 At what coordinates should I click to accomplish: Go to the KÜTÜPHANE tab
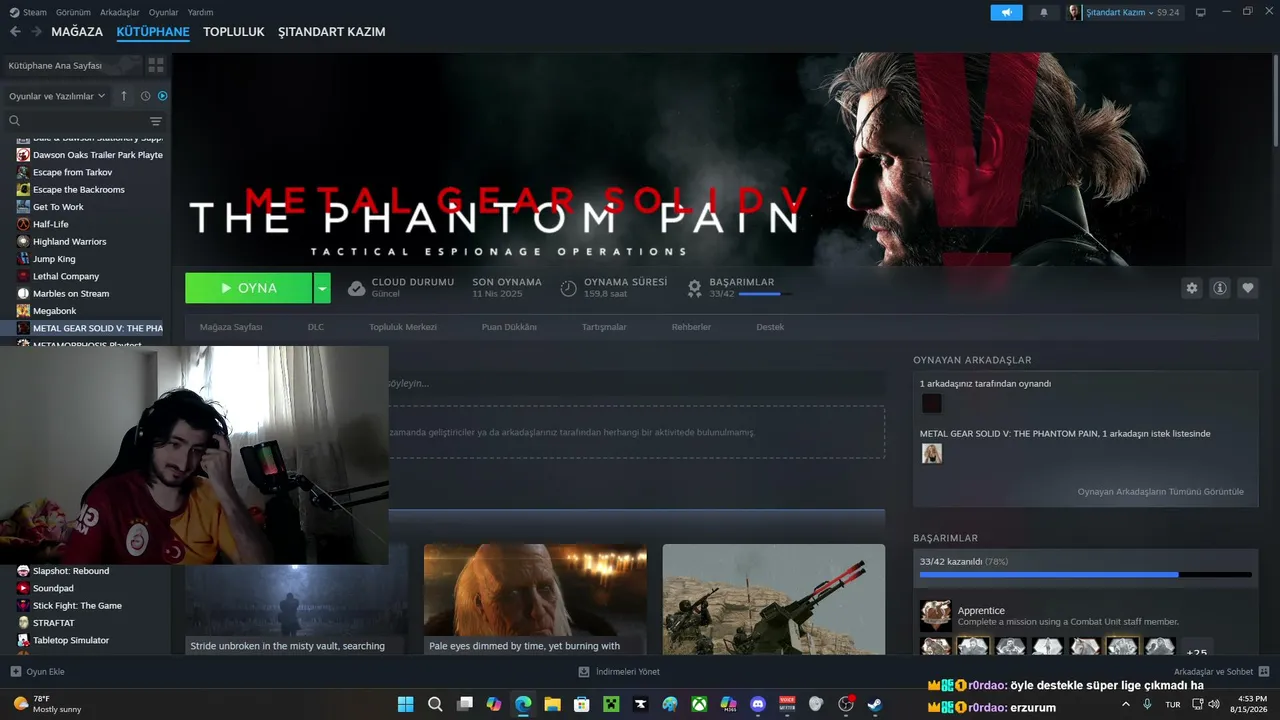(153, 32)
